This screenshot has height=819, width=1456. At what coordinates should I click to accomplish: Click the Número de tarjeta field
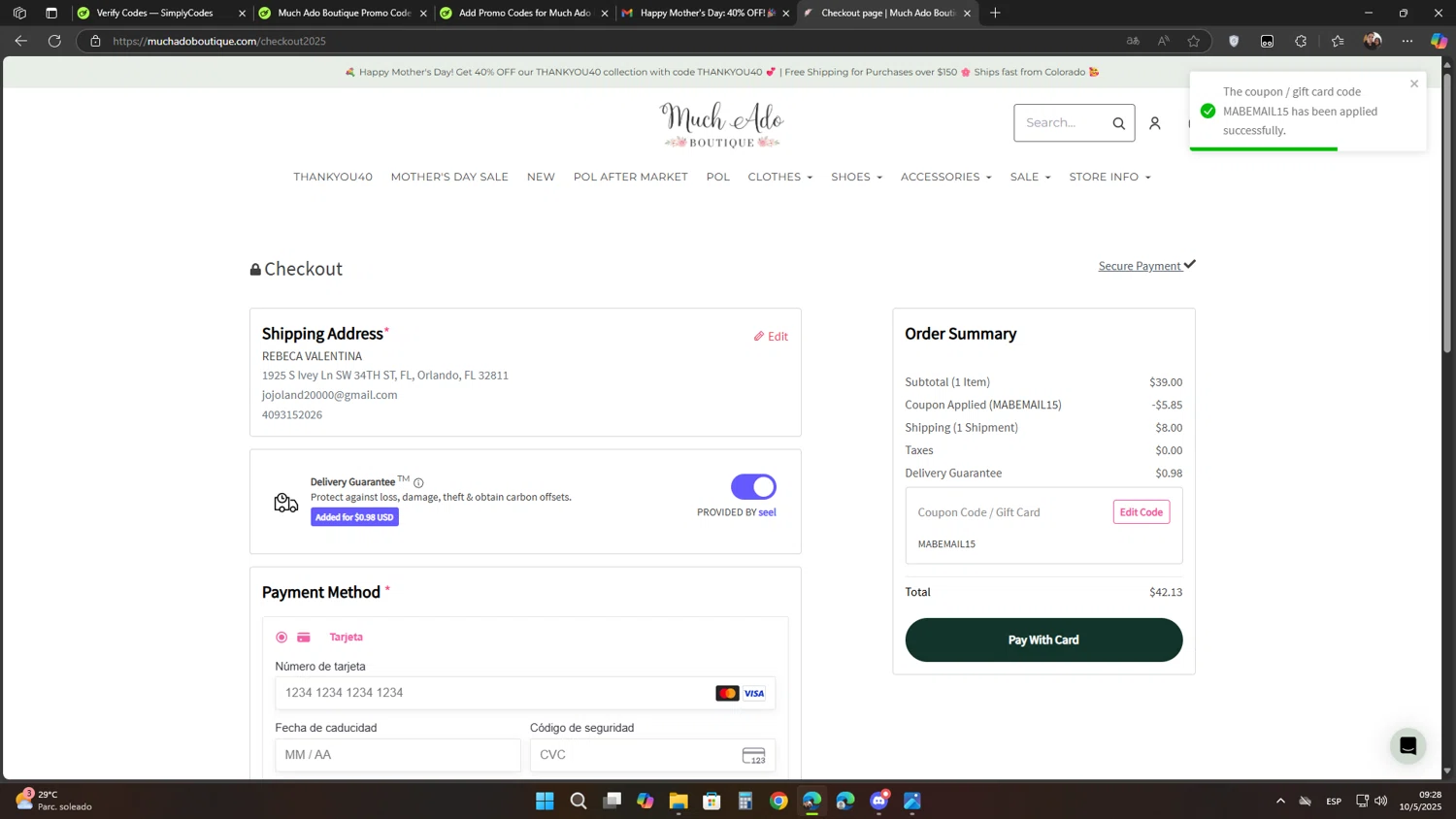tap(525, 693)
